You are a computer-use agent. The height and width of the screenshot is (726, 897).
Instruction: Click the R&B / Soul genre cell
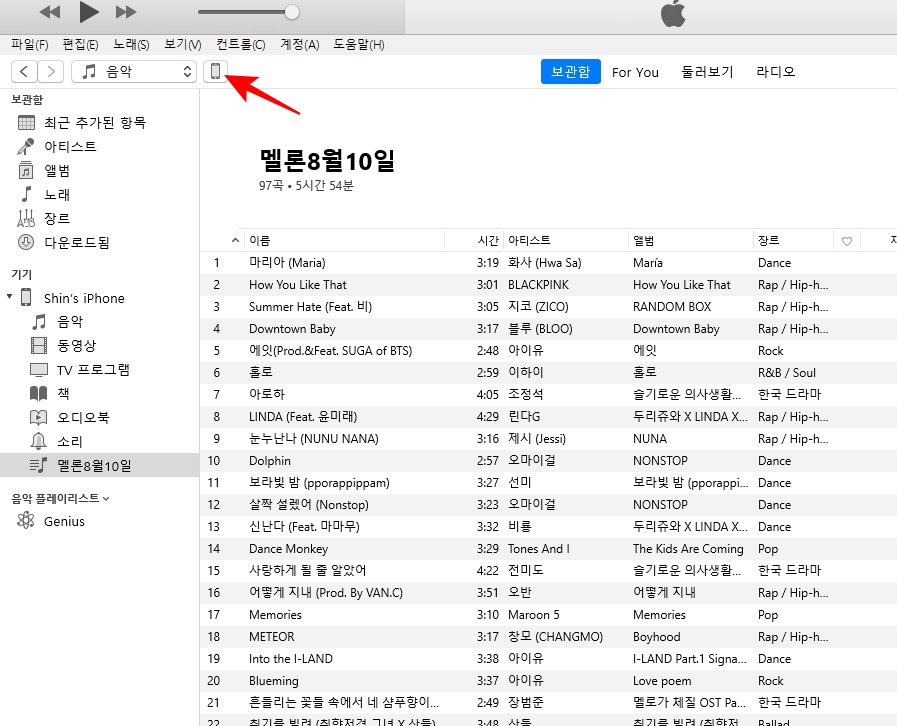pos(787,373)
